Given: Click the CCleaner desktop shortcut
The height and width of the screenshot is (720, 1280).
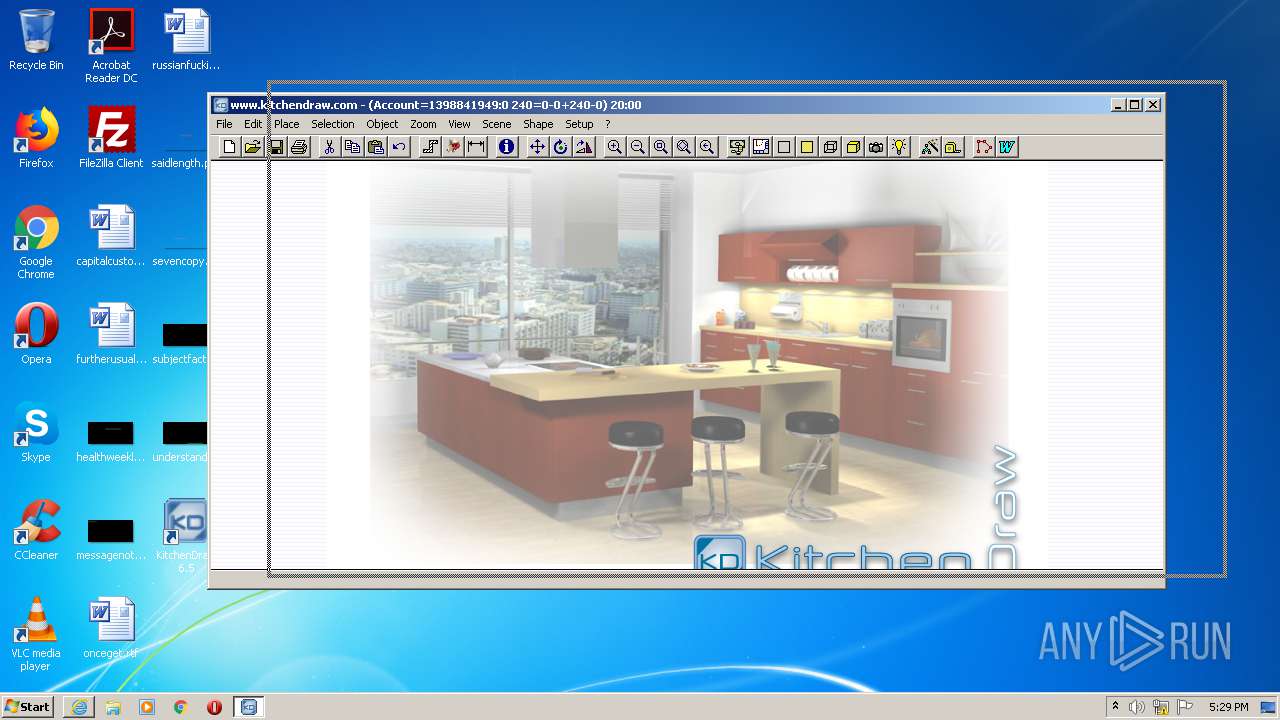Looking at the screenshot, I should tap(36, 530).
